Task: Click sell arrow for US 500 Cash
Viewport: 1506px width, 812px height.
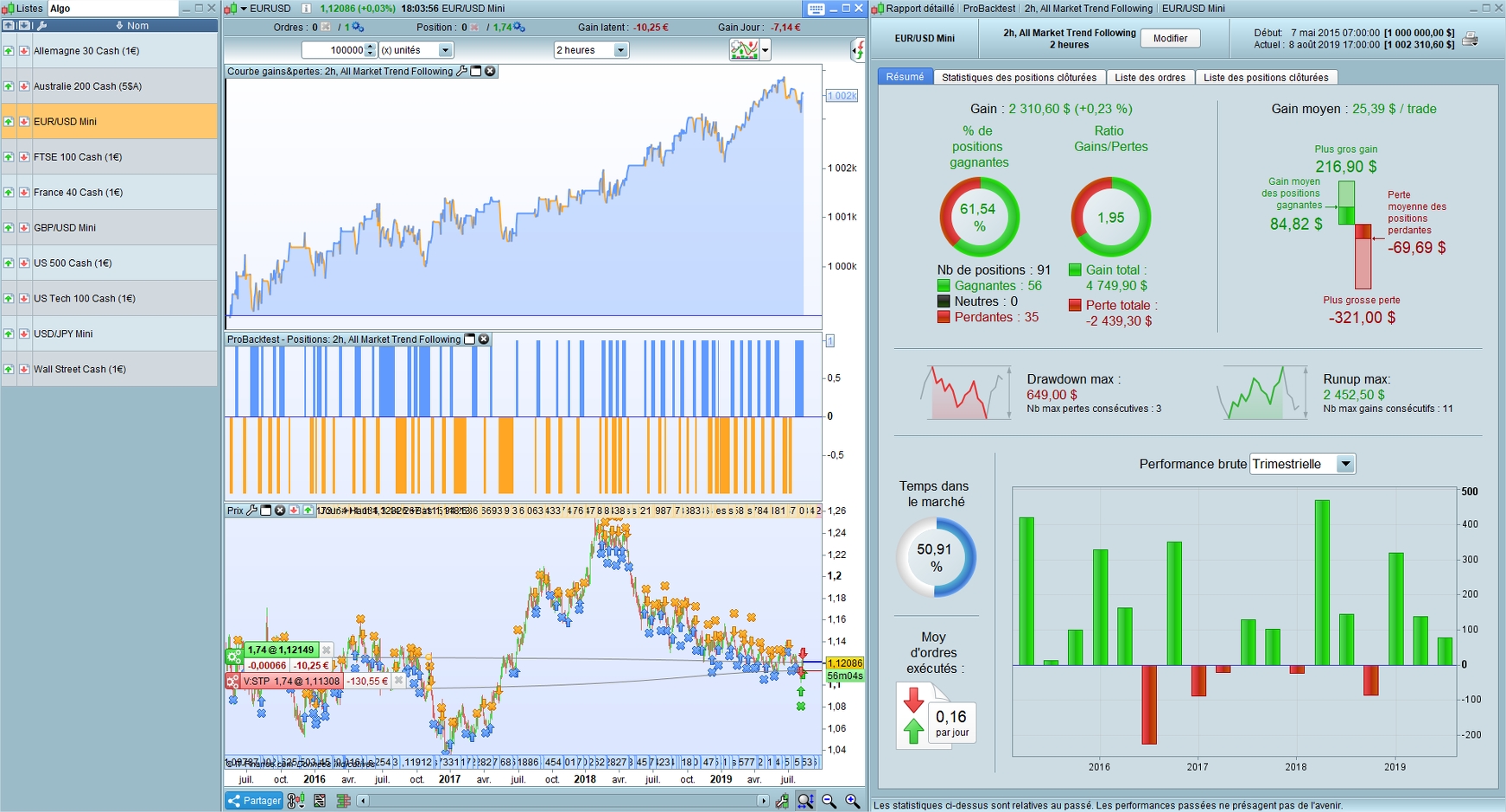Action: coord(24,263)
